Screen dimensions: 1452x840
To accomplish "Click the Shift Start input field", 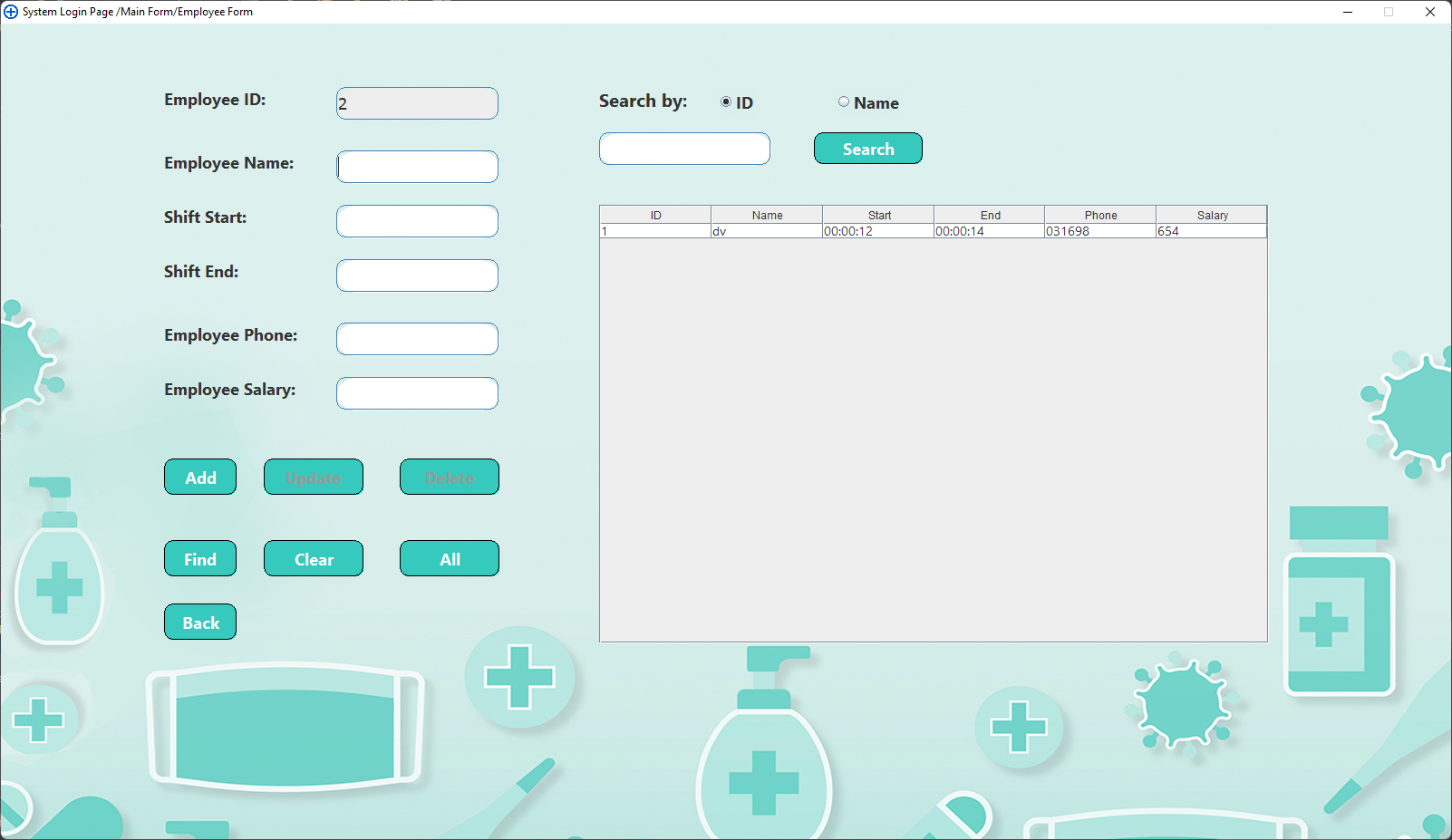I will pyautogui.click(x=416, y=221).
